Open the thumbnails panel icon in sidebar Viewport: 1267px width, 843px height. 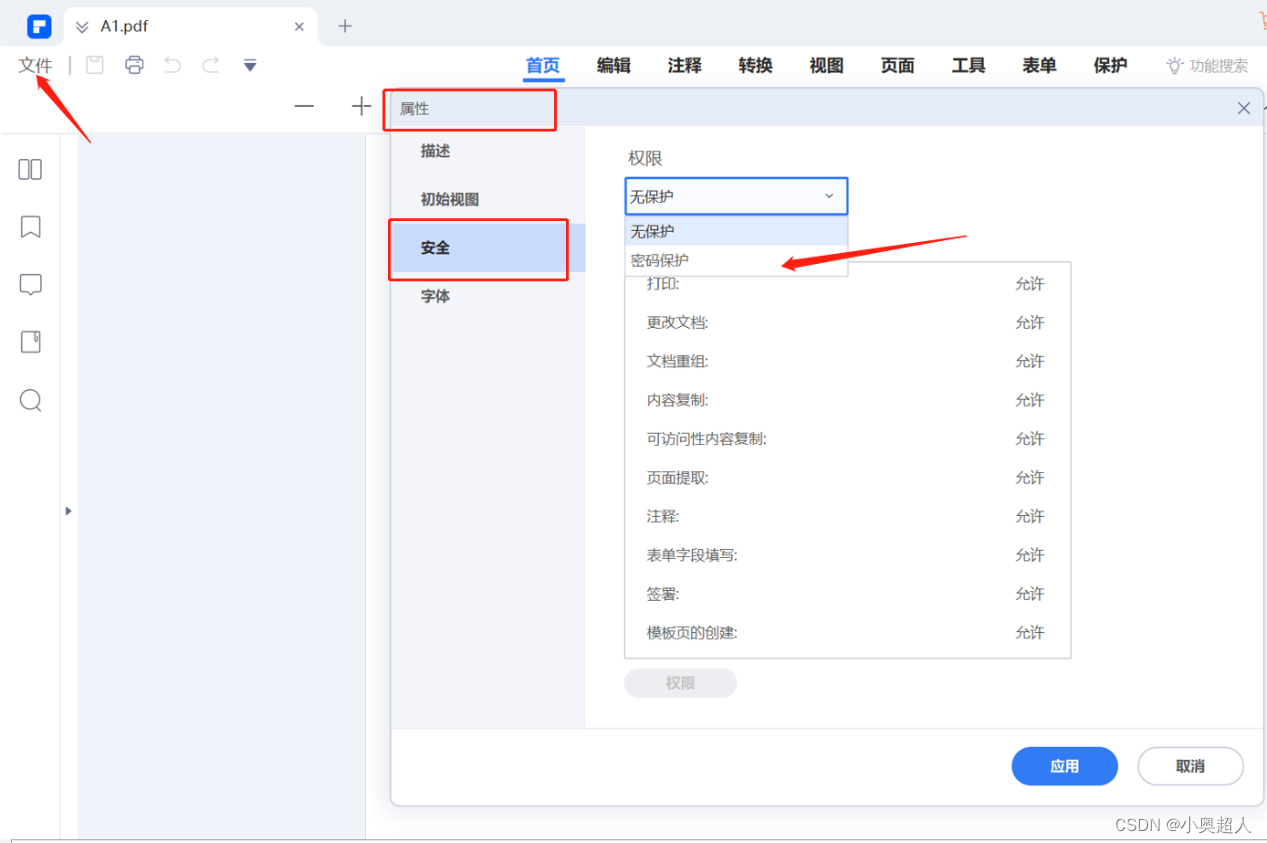(x=30, y=169)
